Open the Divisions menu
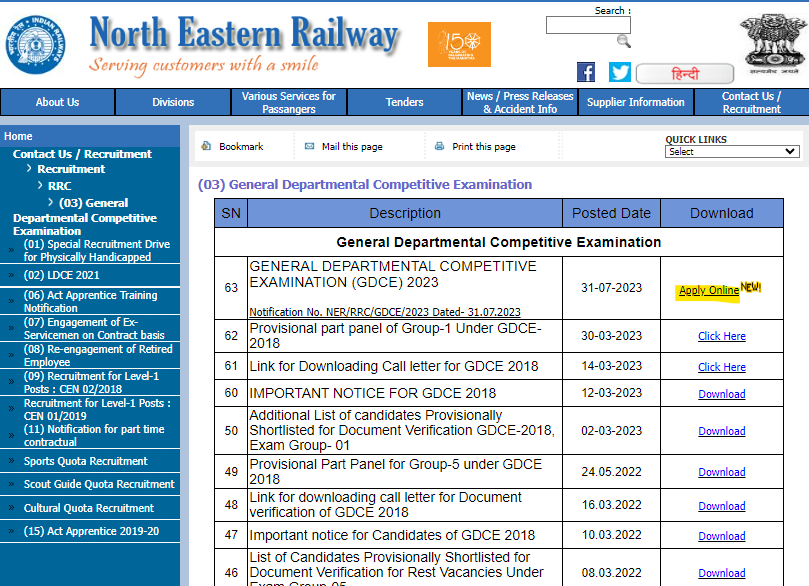The image size is (809, 586). click(x=173, y=102)
